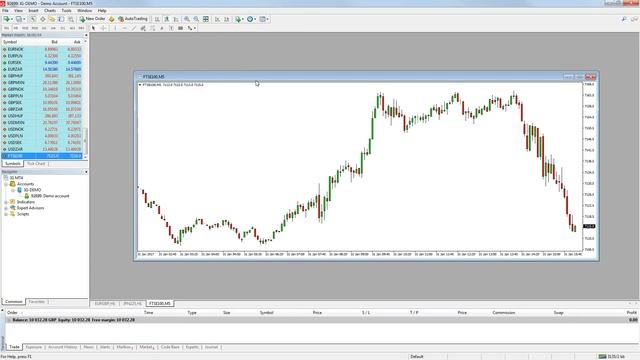Expand the Expert Advisors tree node
Screen dimensions: 640x360
point(6,208)
